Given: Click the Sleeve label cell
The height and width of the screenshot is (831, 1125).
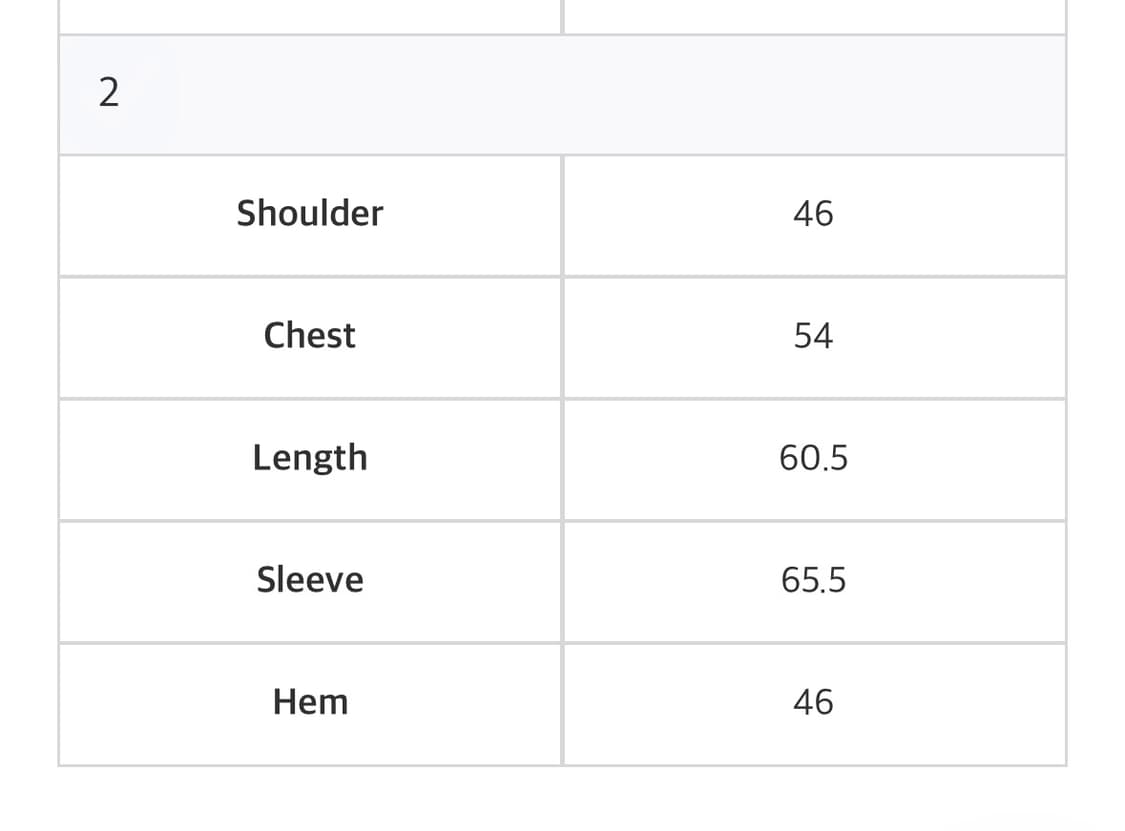Looking at the screenshot, I should (309, 580).
